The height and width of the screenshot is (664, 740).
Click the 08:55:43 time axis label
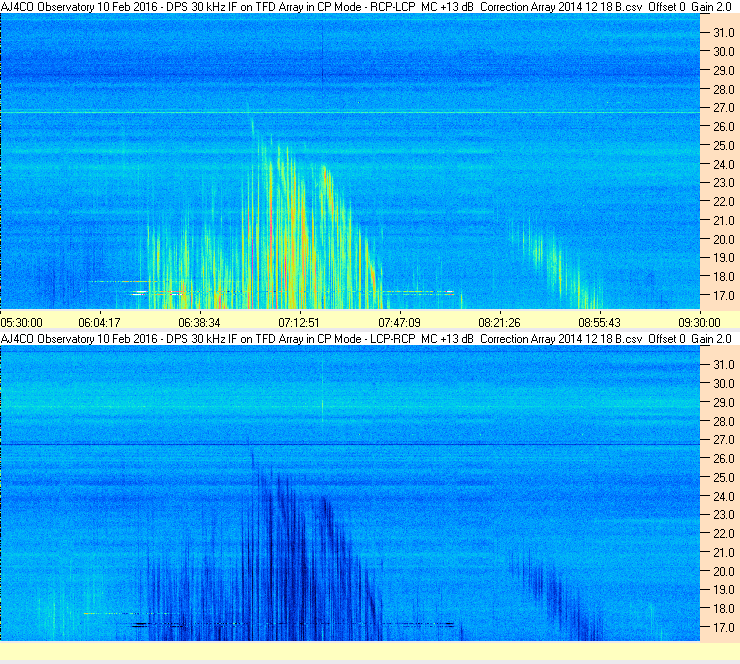(599, 323)
